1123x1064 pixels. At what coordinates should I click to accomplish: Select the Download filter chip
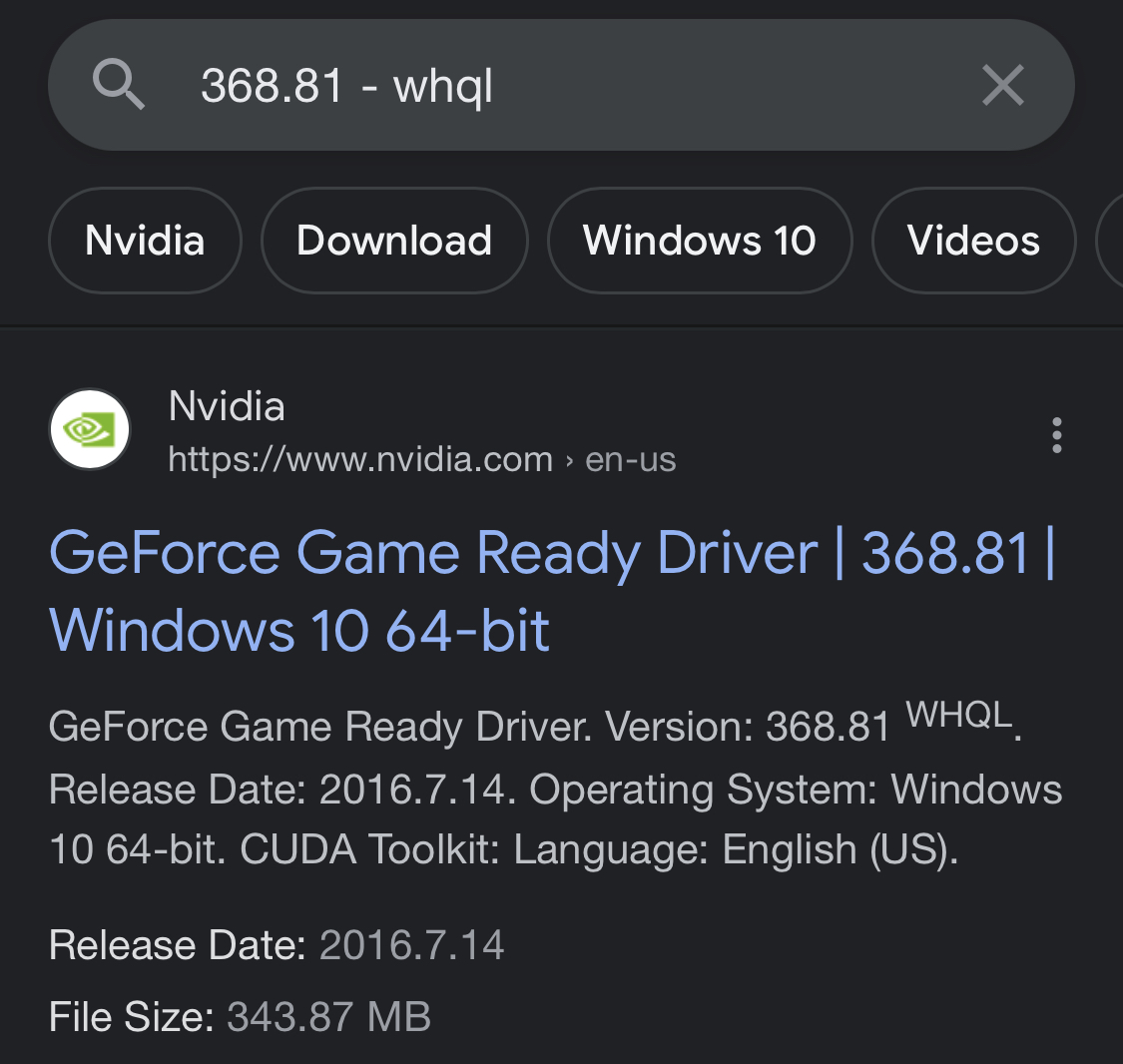click(x=394, y=241)
